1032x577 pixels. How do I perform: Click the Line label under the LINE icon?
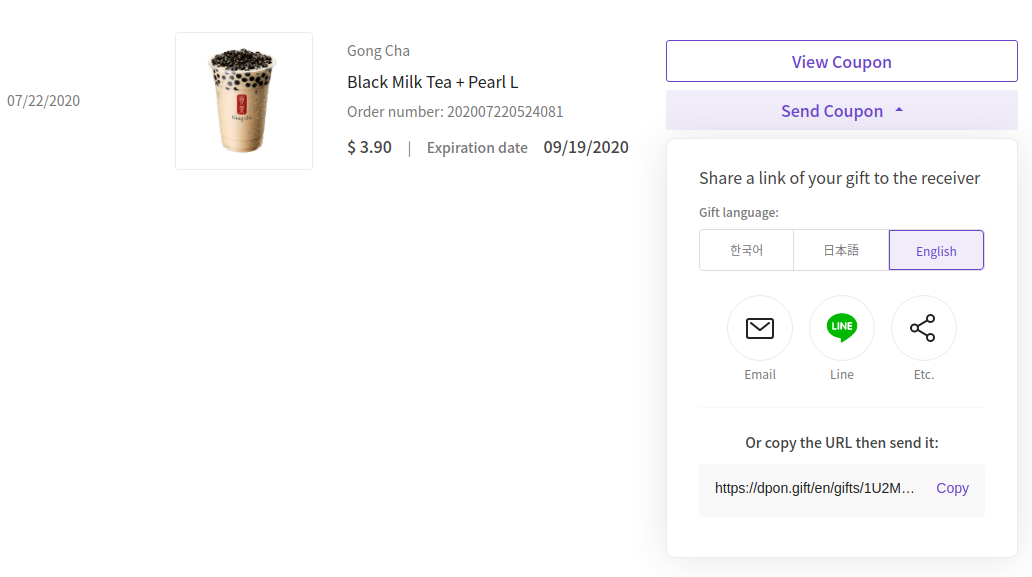pos(842,374)
